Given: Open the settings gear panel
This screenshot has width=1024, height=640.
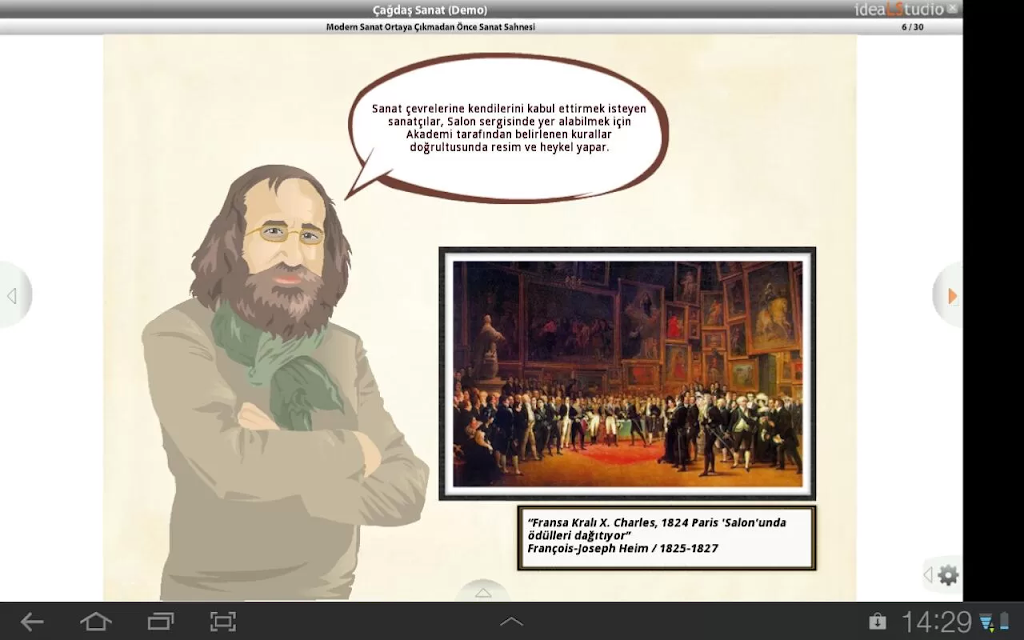Looking at the screenshot, I should pyautogui.click(x=948, y=575).
